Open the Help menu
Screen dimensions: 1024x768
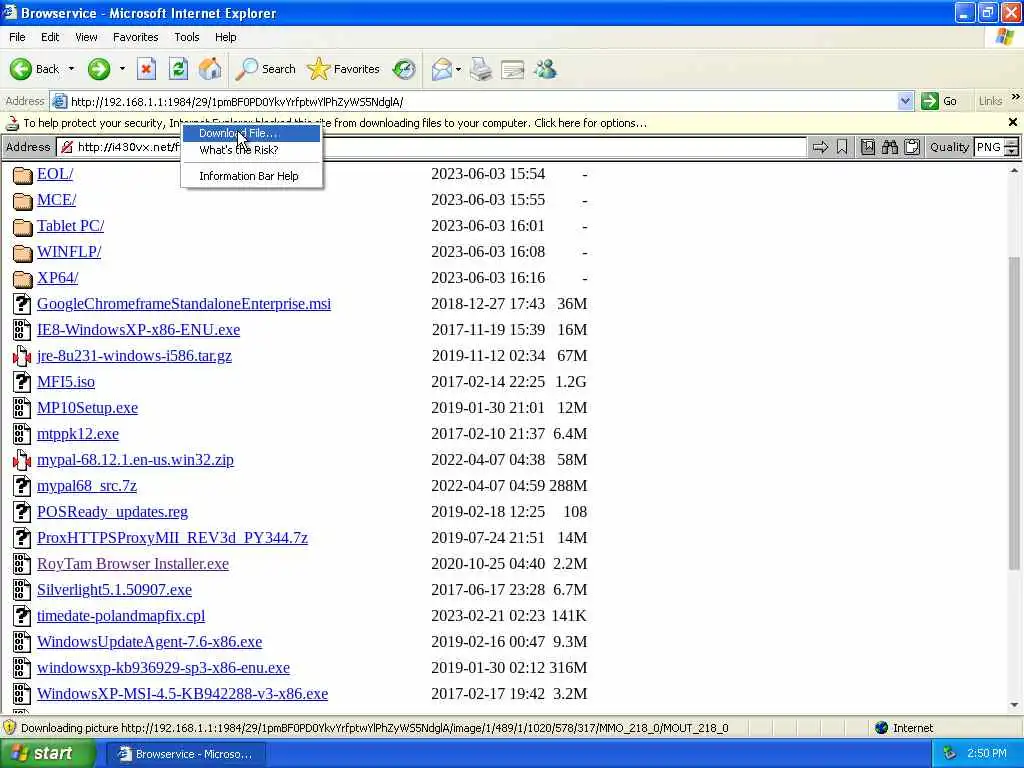pyautogui.click(x=226, y=37)
